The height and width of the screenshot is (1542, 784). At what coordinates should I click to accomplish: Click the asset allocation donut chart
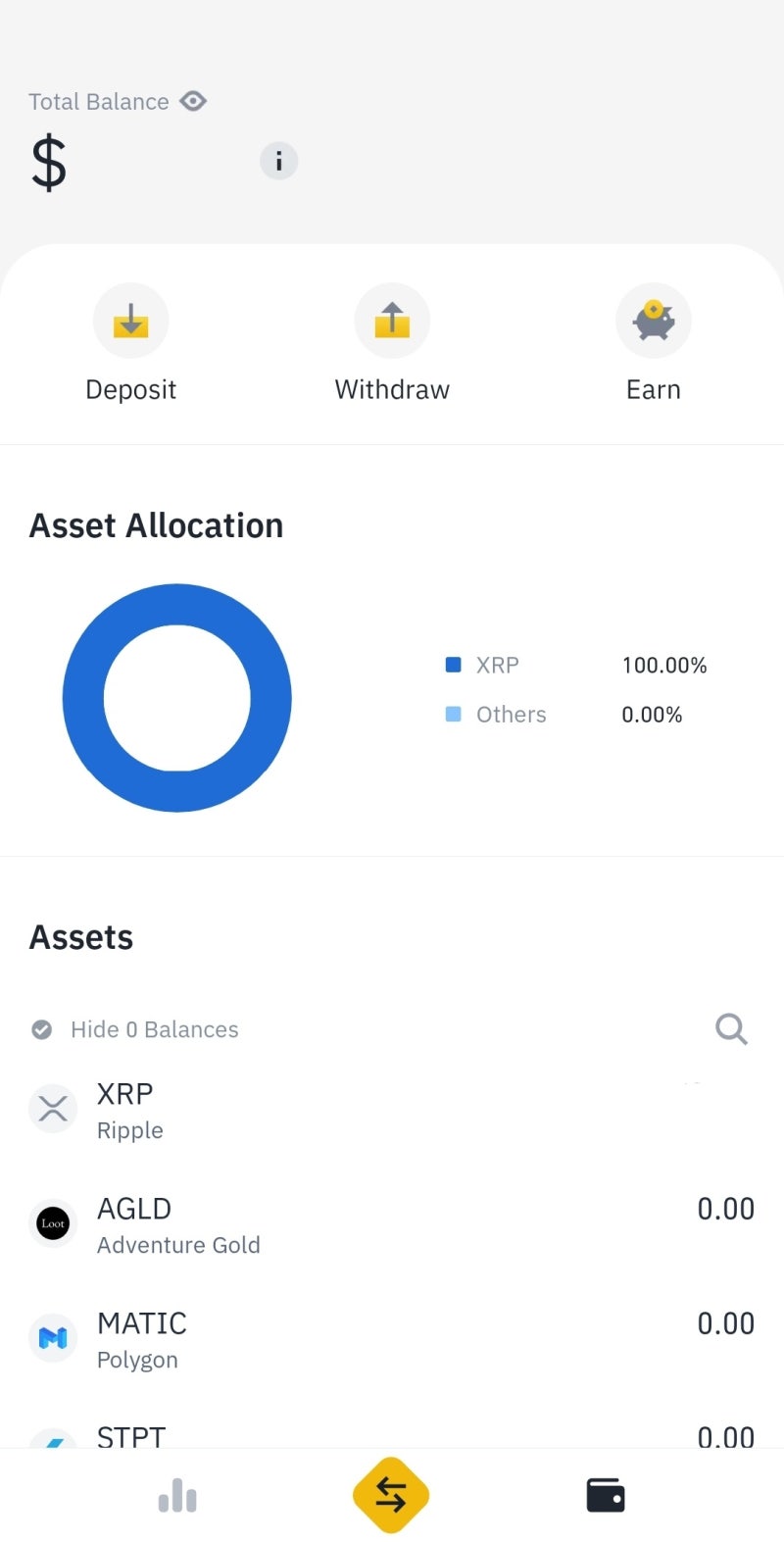[177, 698]
